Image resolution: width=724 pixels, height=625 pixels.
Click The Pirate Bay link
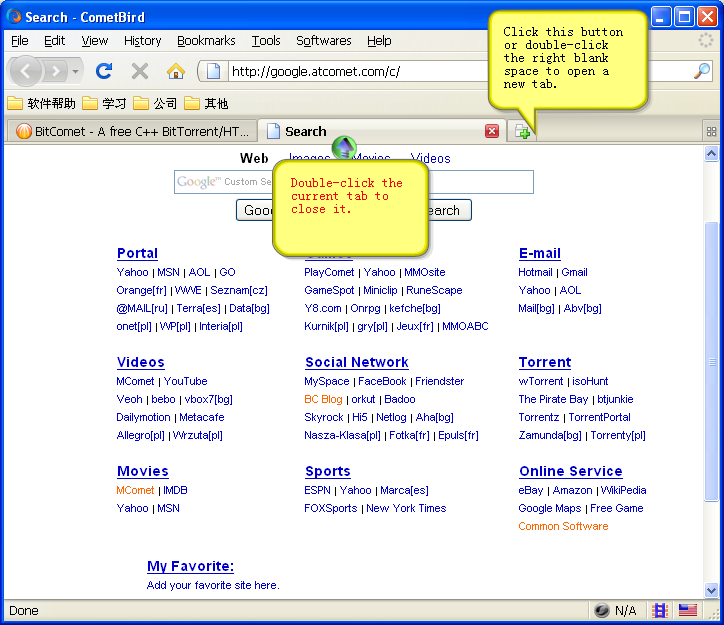coord(553,399)
